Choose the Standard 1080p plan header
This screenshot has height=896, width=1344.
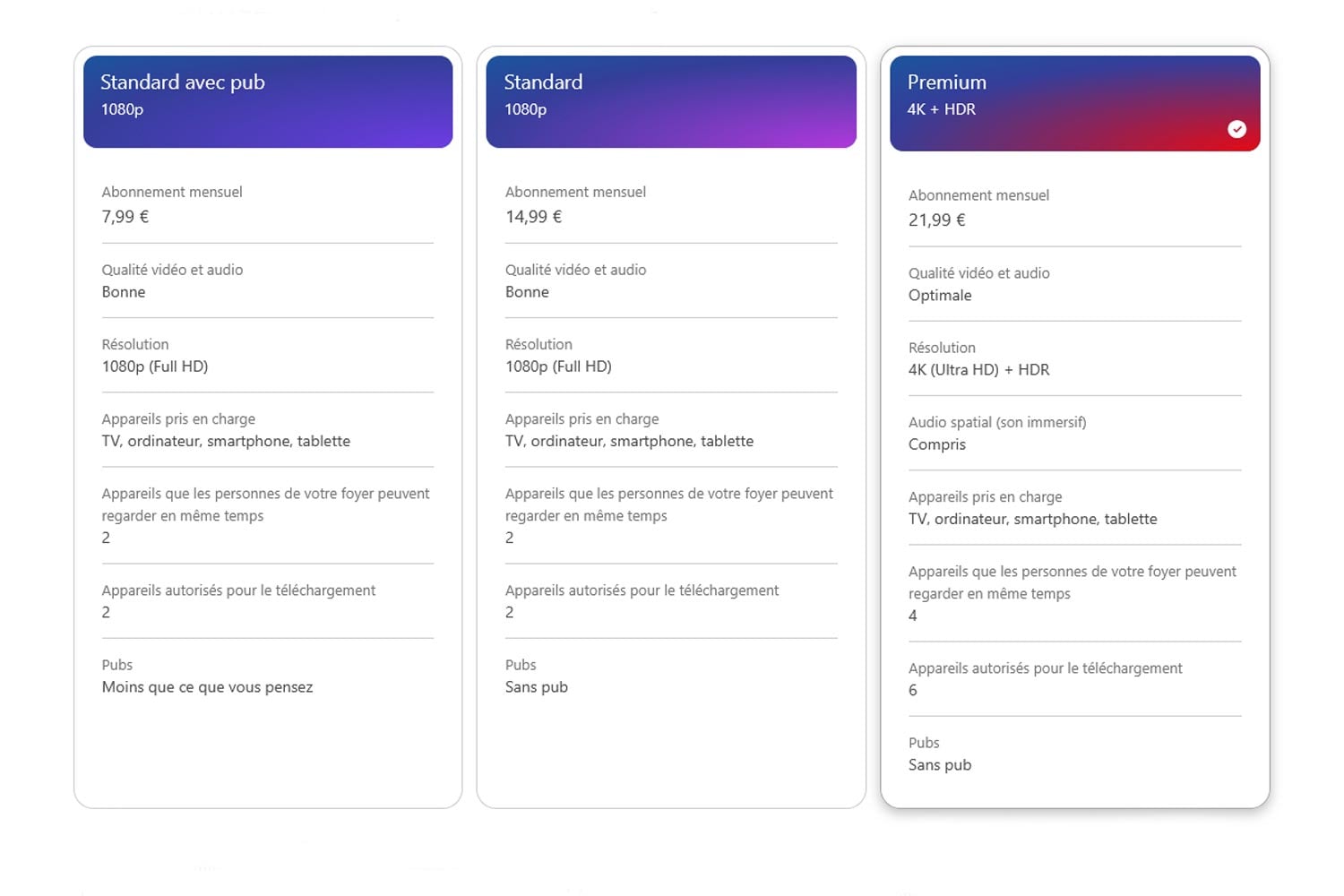(x=670, y=101)
